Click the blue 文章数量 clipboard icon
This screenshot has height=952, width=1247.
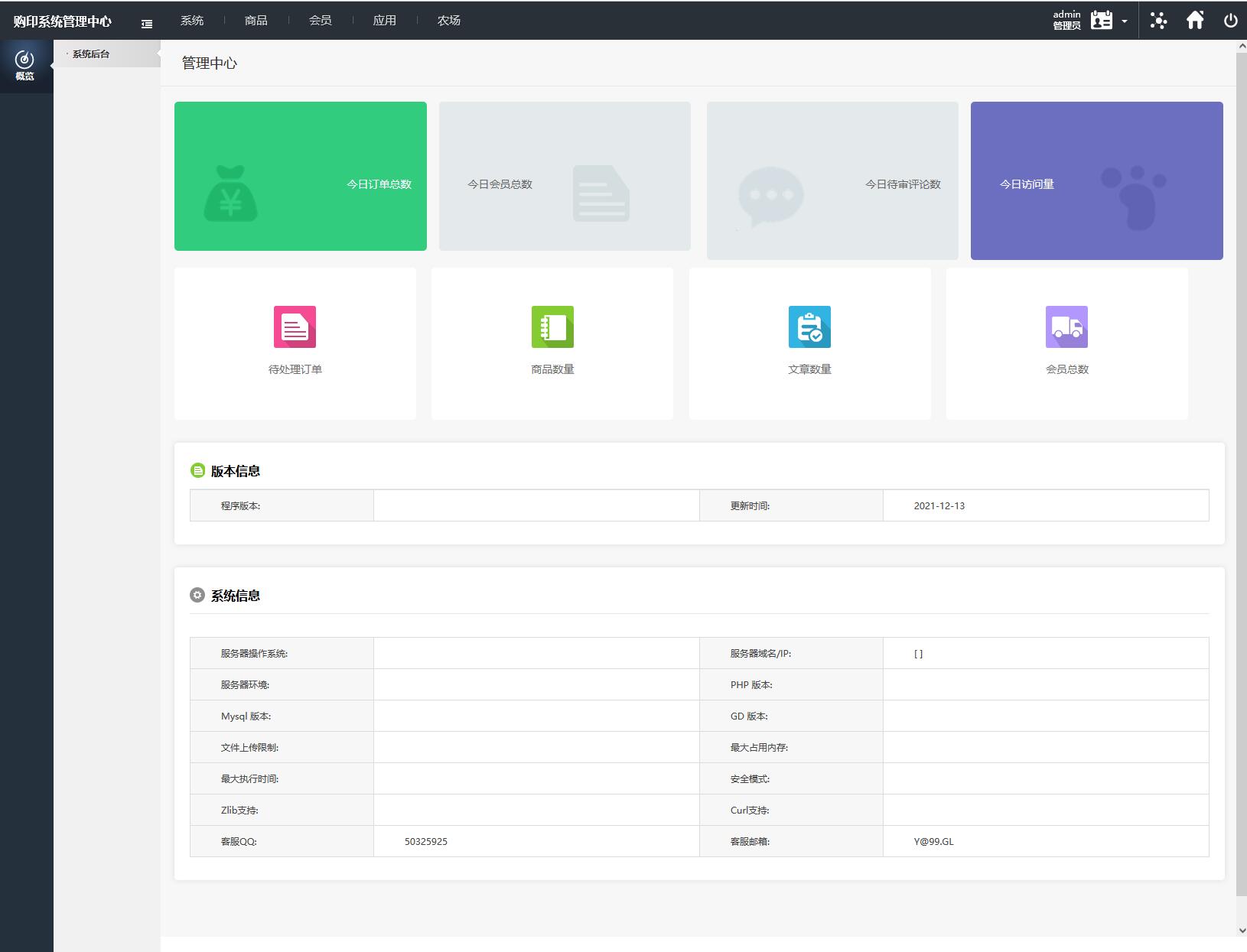(x=809, y=327)
